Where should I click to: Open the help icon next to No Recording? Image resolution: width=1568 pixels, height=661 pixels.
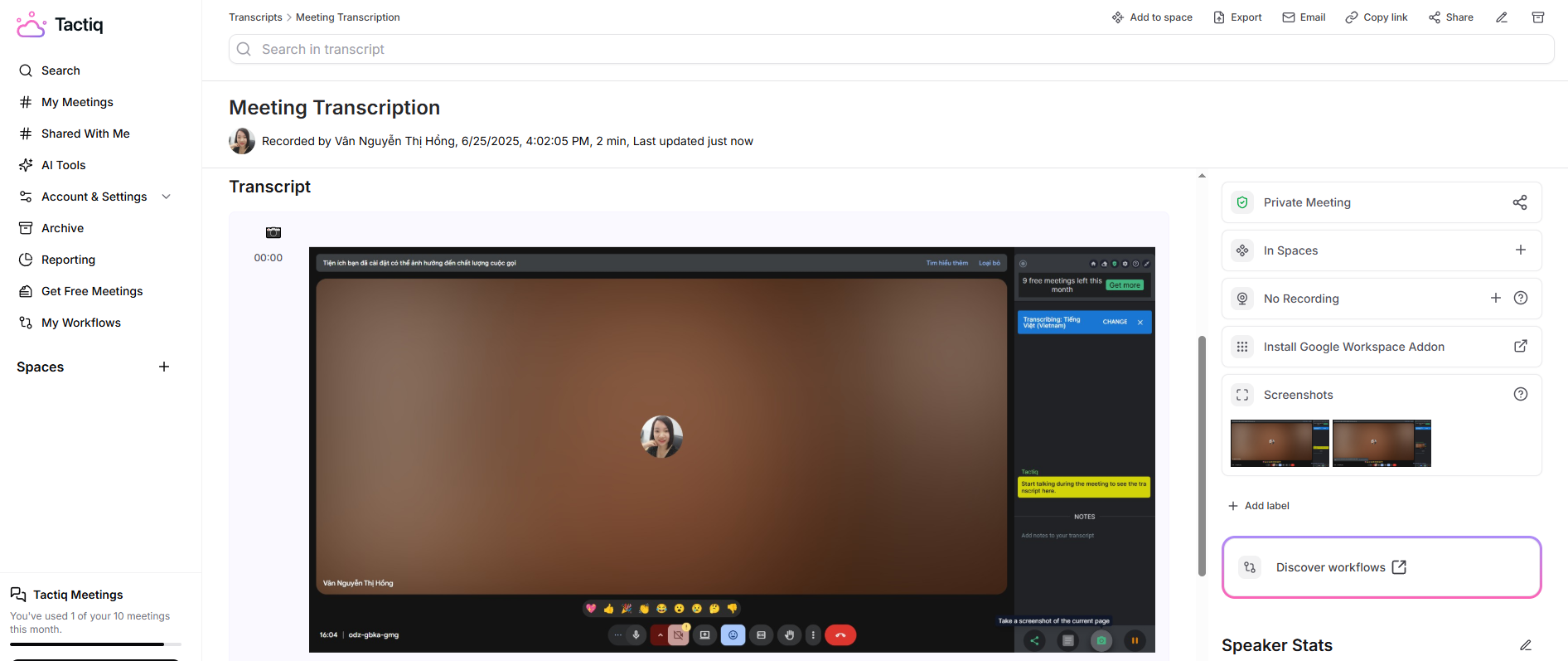point(1520,299)
